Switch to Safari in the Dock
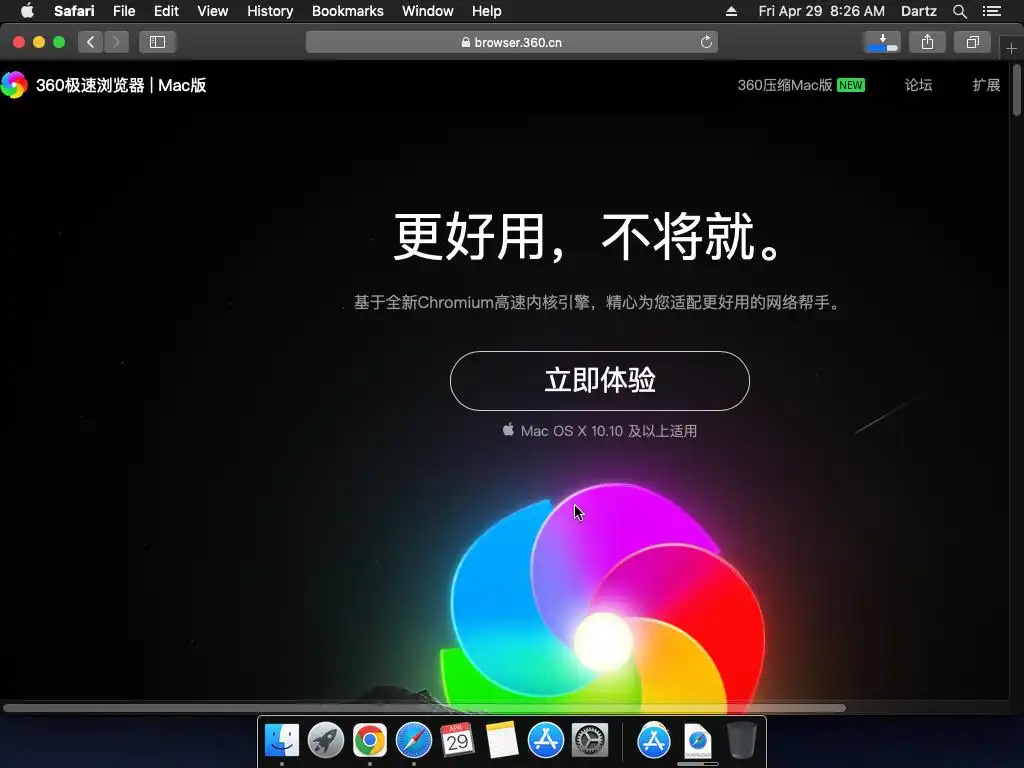1024x768 pixels. point(414,741)
